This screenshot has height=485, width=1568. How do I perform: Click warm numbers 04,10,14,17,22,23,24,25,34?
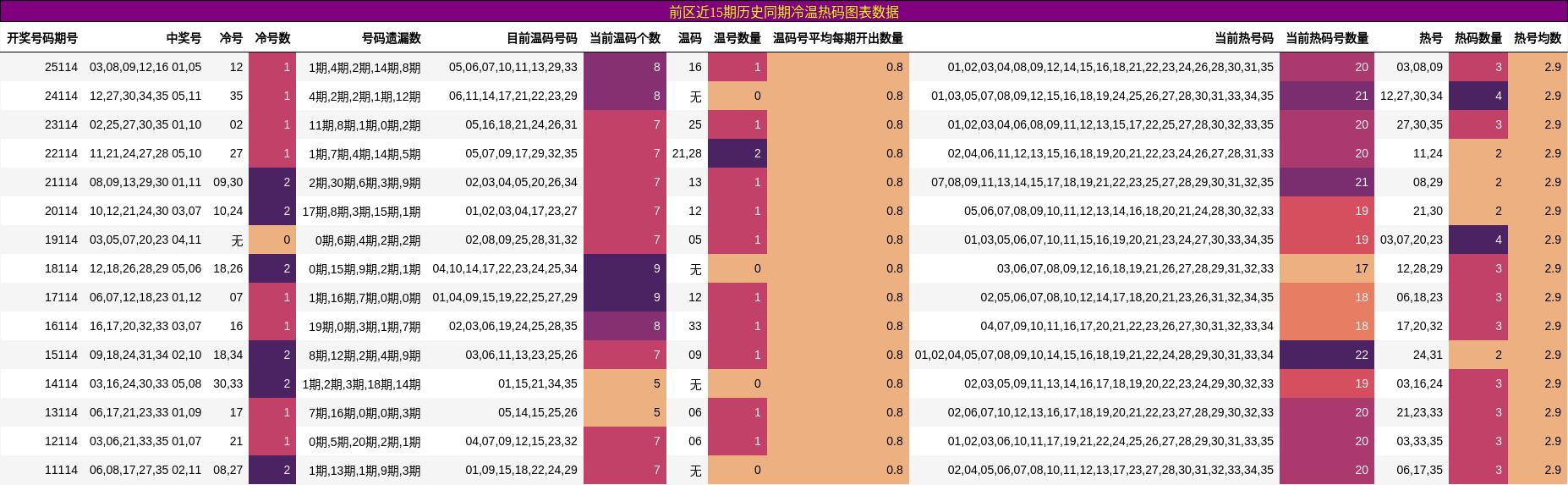pyautogui.click(x=505, y=268)
